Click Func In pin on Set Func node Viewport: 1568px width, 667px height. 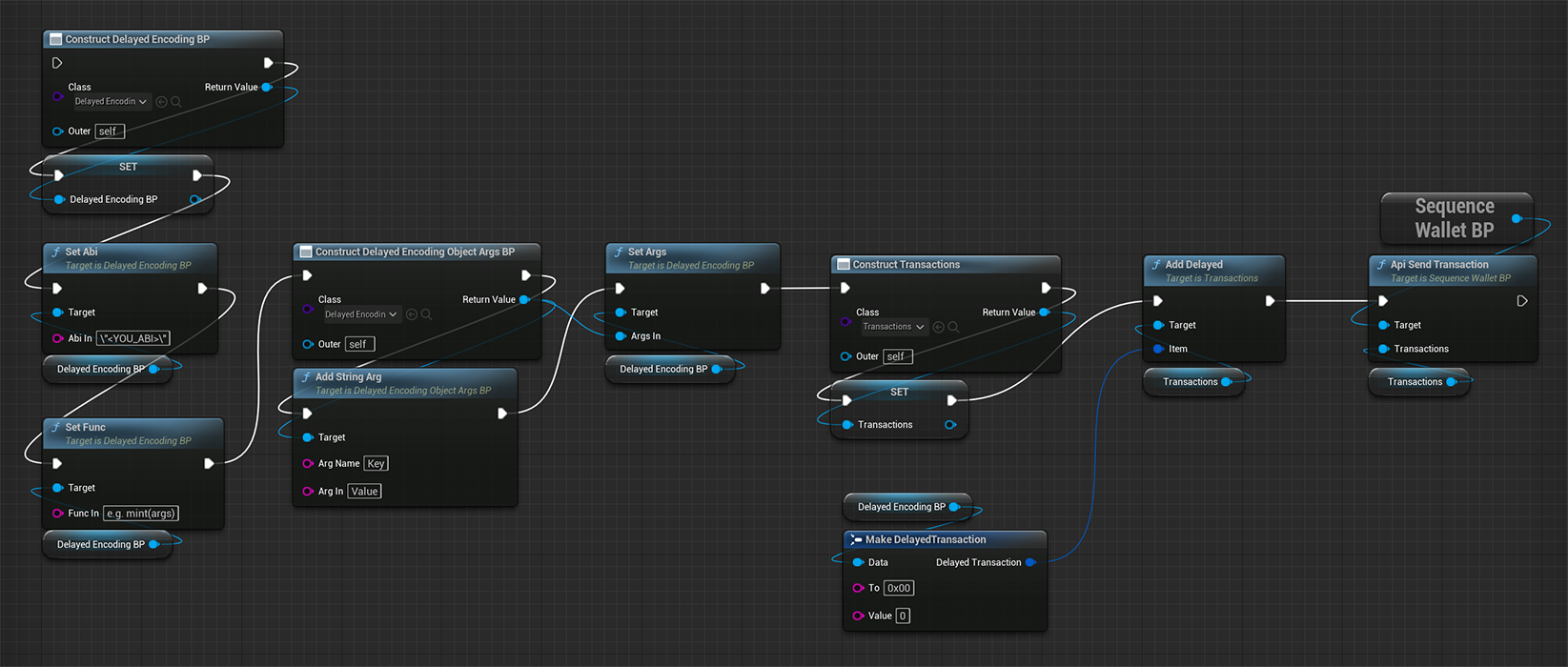pyautogui.click(x=58, y=514)
